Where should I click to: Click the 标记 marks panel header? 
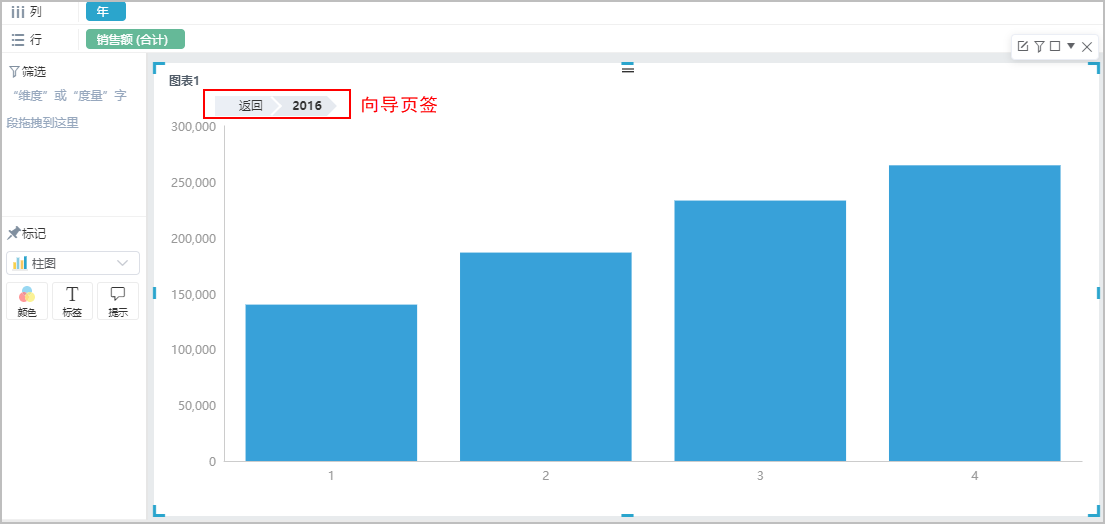27,234
